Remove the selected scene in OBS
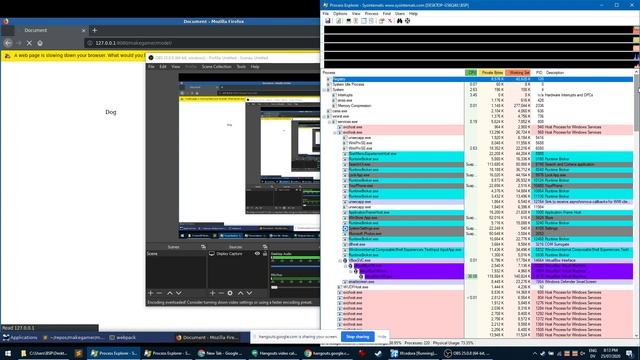Image resolution: width=640 pixels, height=360 pixels. (x=159, y=293)
